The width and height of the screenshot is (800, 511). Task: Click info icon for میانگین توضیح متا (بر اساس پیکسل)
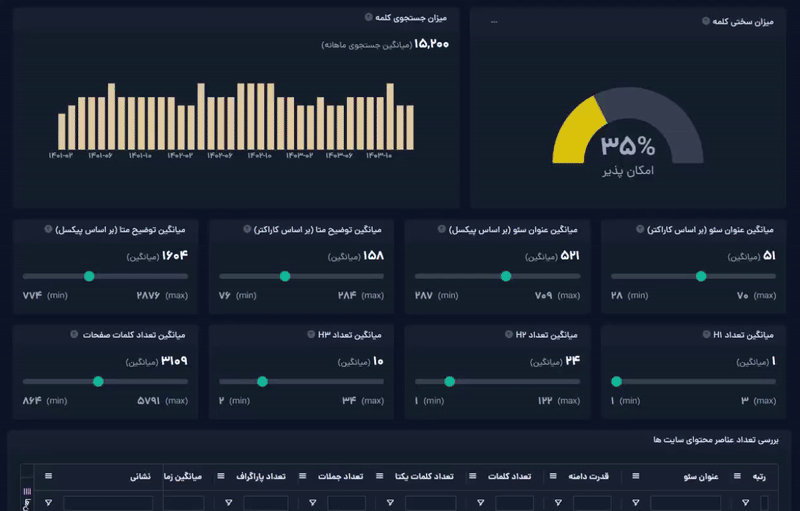coord(49,229)
